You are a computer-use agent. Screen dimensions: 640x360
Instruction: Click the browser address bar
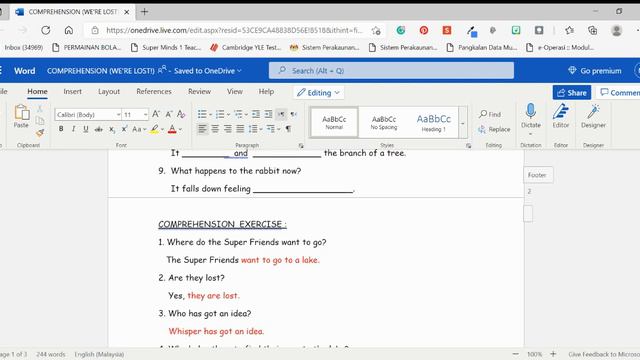coord(233,30)
